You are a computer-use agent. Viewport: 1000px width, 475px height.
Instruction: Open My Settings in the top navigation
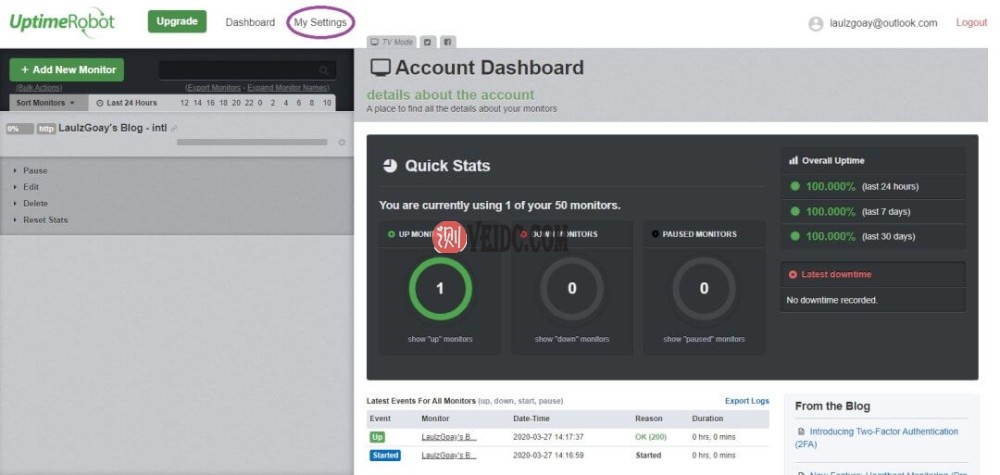click(x=320, y=22)
